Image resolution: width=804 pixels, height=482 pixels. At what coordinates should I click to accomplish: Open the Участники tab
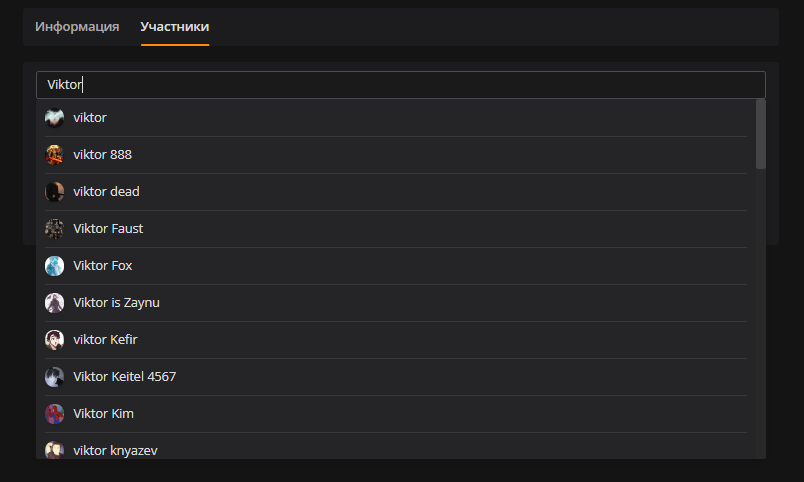[x=175, y=27]
